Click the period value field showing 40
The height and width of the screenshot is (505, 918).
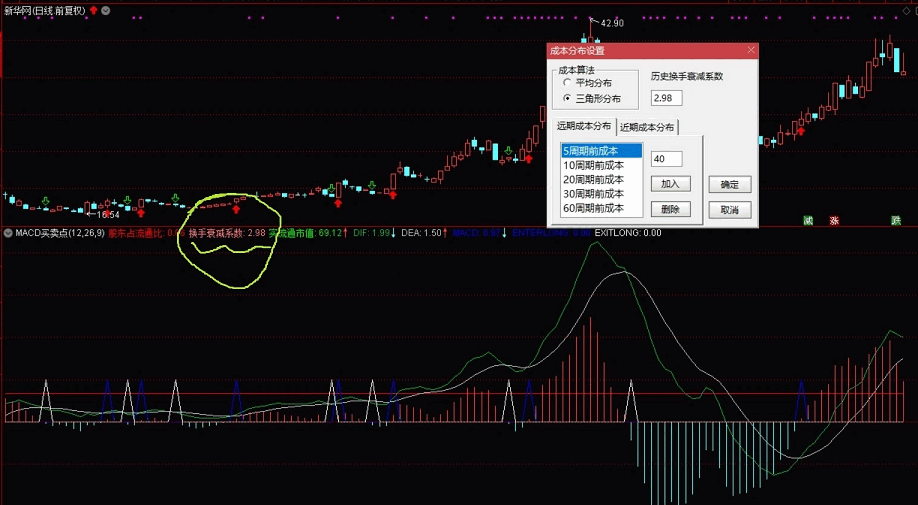pyautogui.click(x=666, y=159)
